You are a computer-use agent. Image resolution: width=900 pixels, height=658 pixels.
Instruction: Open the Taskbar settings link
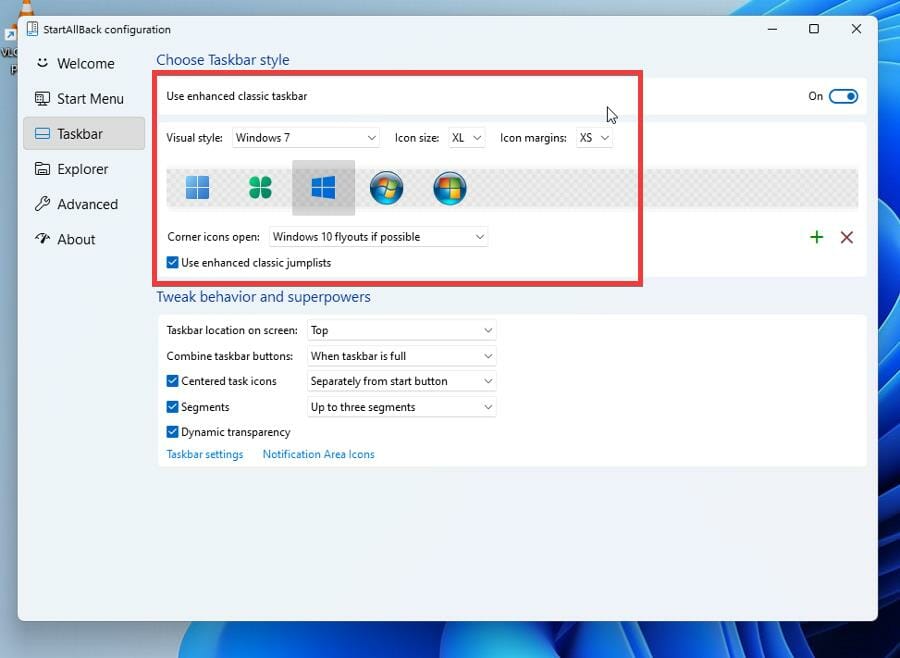click(x=205, y=454)
